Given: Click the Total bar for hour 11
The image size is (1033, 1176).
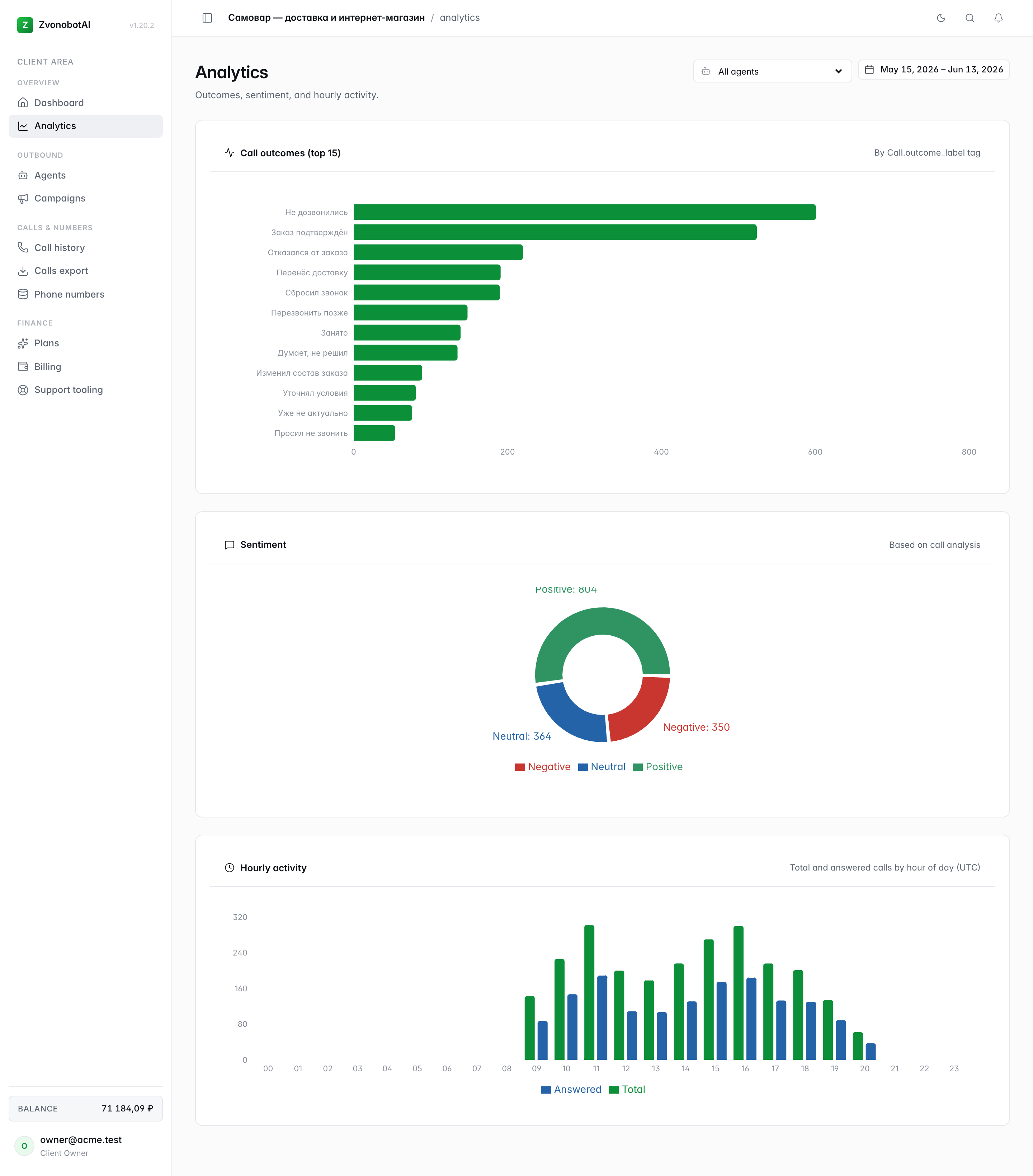Looking at the screenshot, I should (x=589, y=992).
